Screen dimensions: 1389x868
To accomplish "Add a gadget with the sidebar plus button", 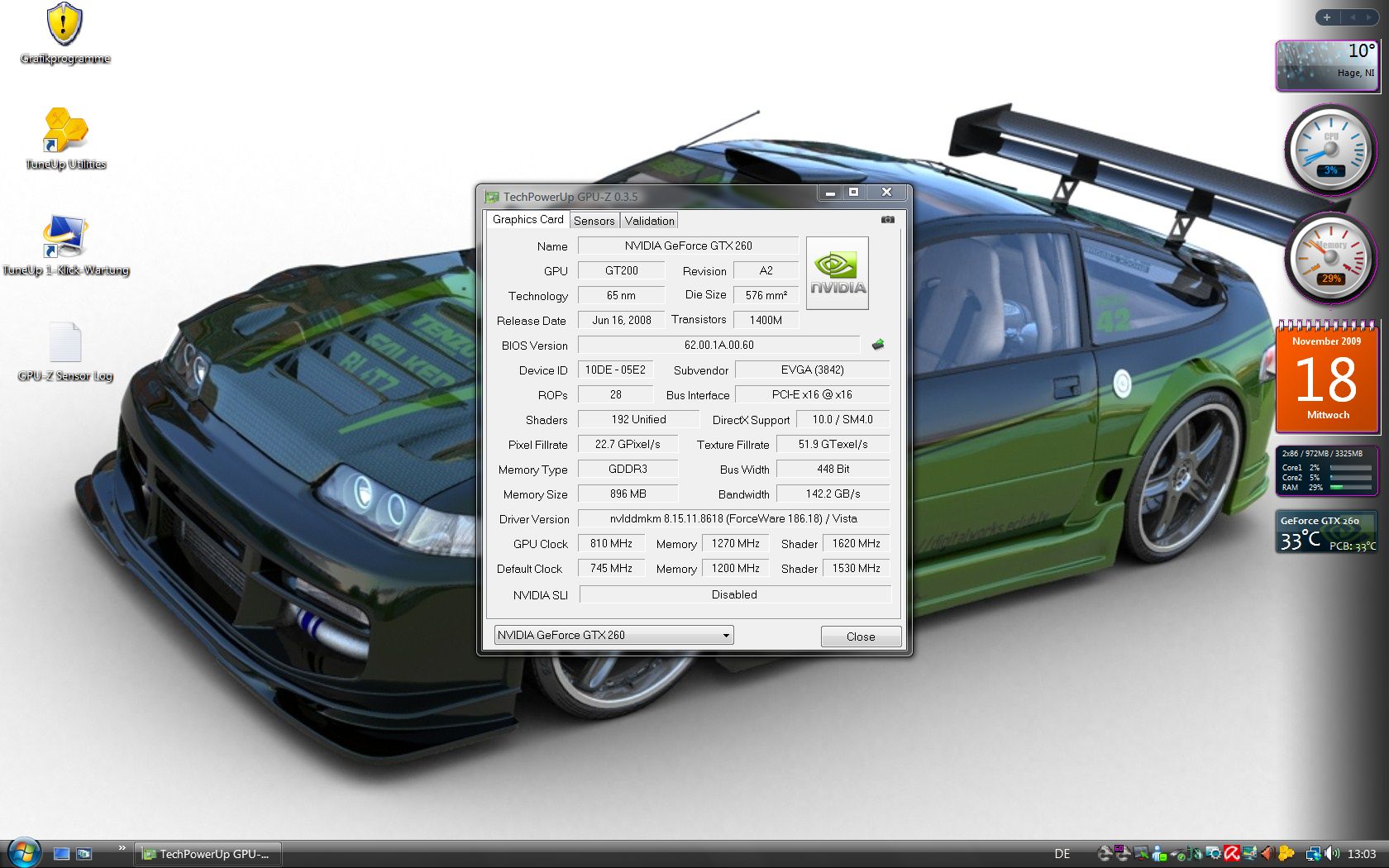I will (x=1327, y=17).
